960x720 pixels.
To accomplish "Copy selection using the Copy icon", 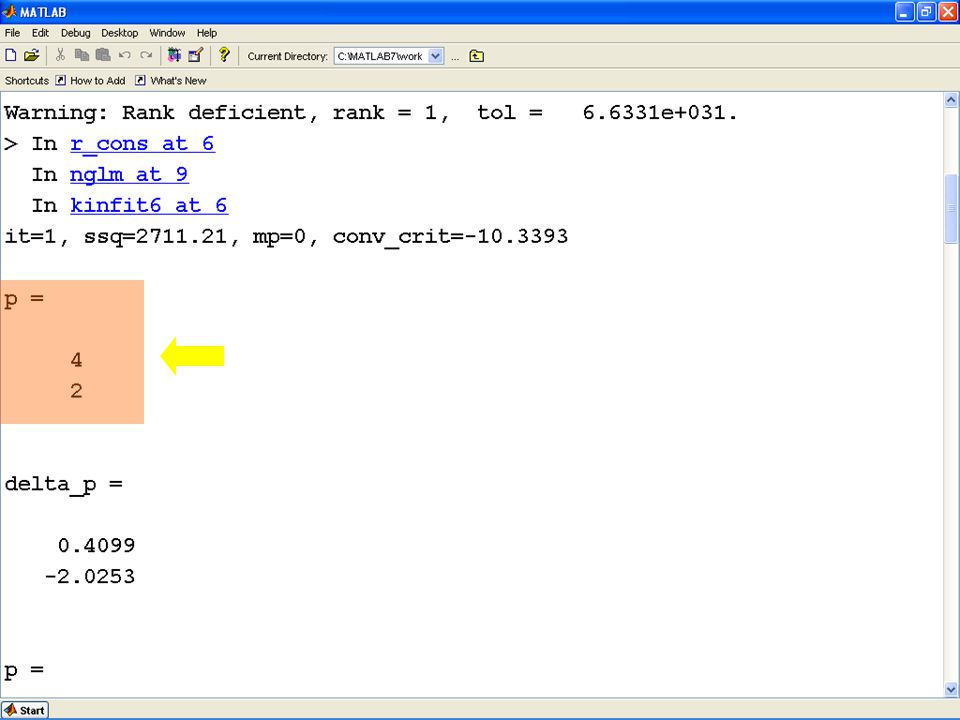I will [x=81, y=56].
